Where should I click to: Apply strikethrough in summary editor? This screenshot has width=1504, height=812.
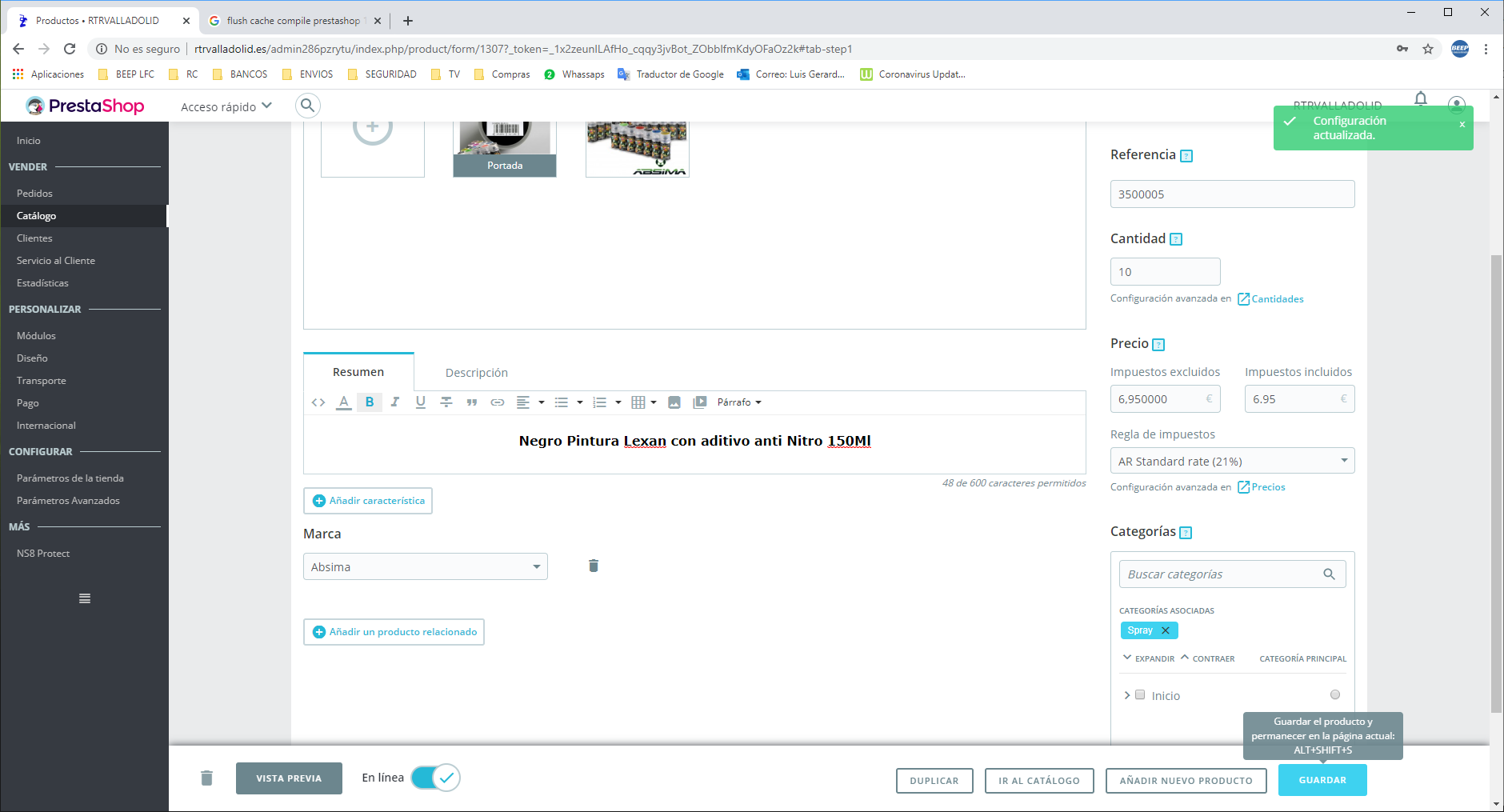[446, 402]
